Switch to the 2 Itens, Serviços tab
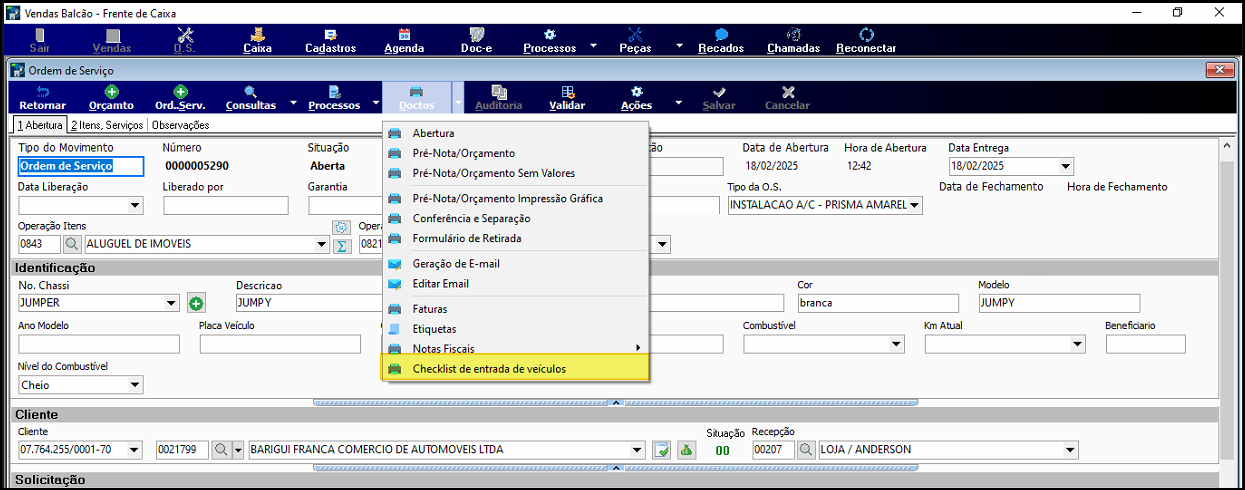 coord(107,126)
